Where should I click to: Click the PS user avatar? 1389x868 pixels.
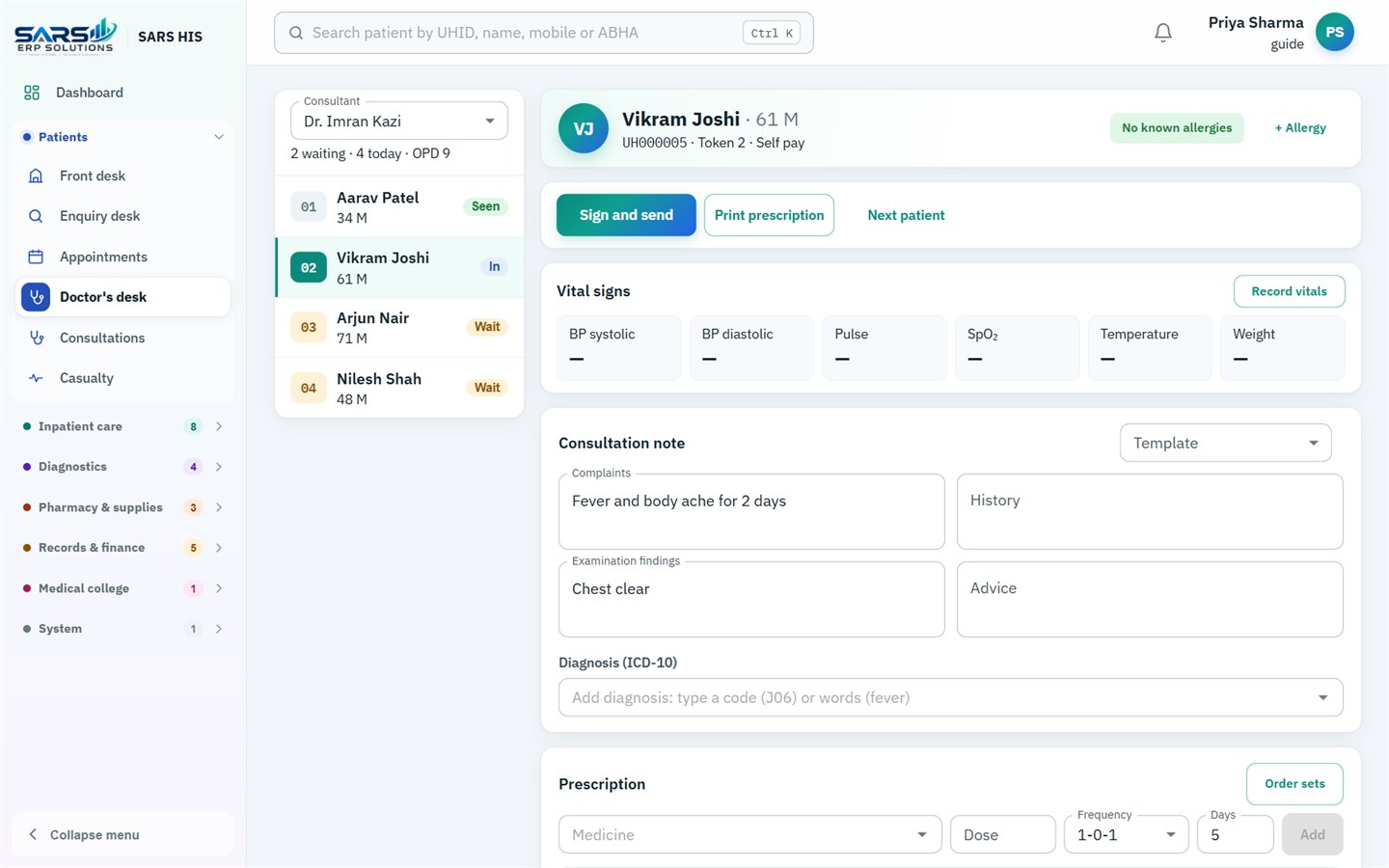[x=1335, y=33]
